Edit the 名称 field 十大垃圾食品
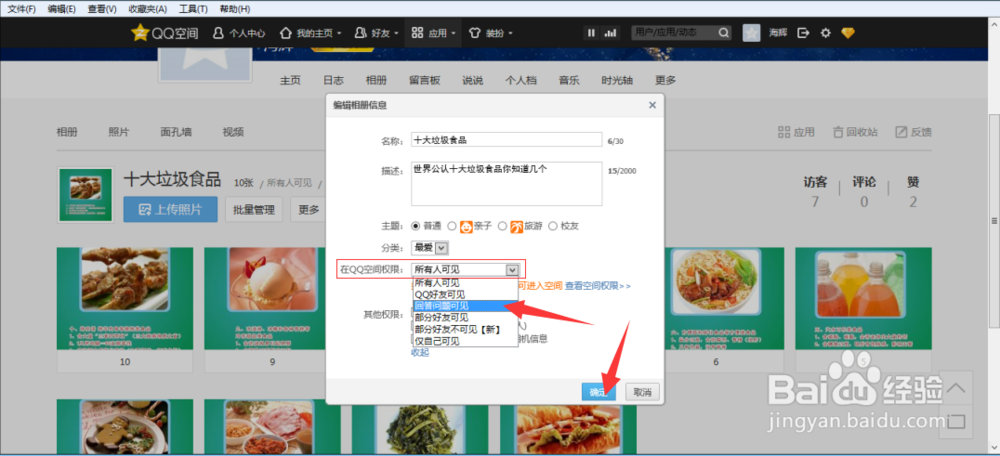This screenshot has height=456, width=1000. coord(506,140)
